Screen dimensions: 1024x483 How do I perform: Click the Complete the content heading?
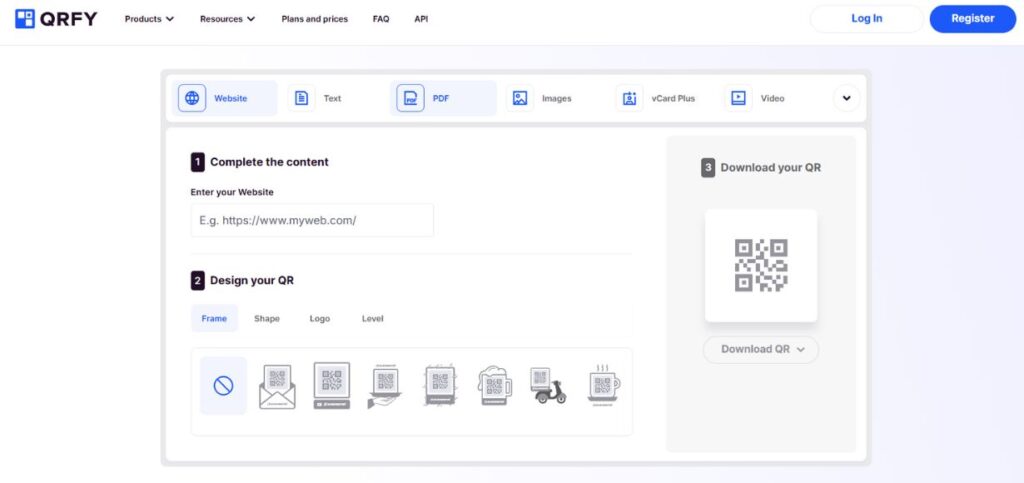click(x=269, y=162)
